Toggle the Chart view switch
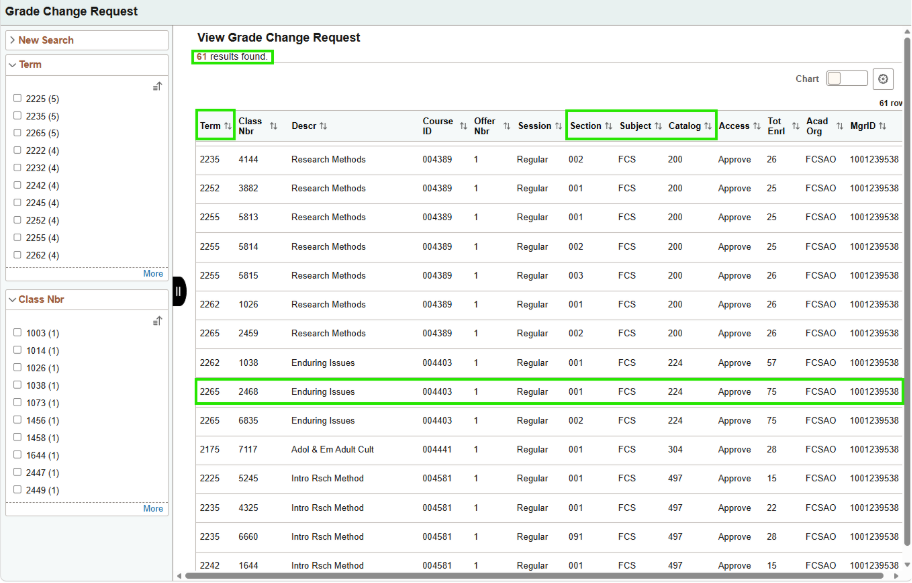The height and width of the screenshot is (583, 912). [846, 79]
